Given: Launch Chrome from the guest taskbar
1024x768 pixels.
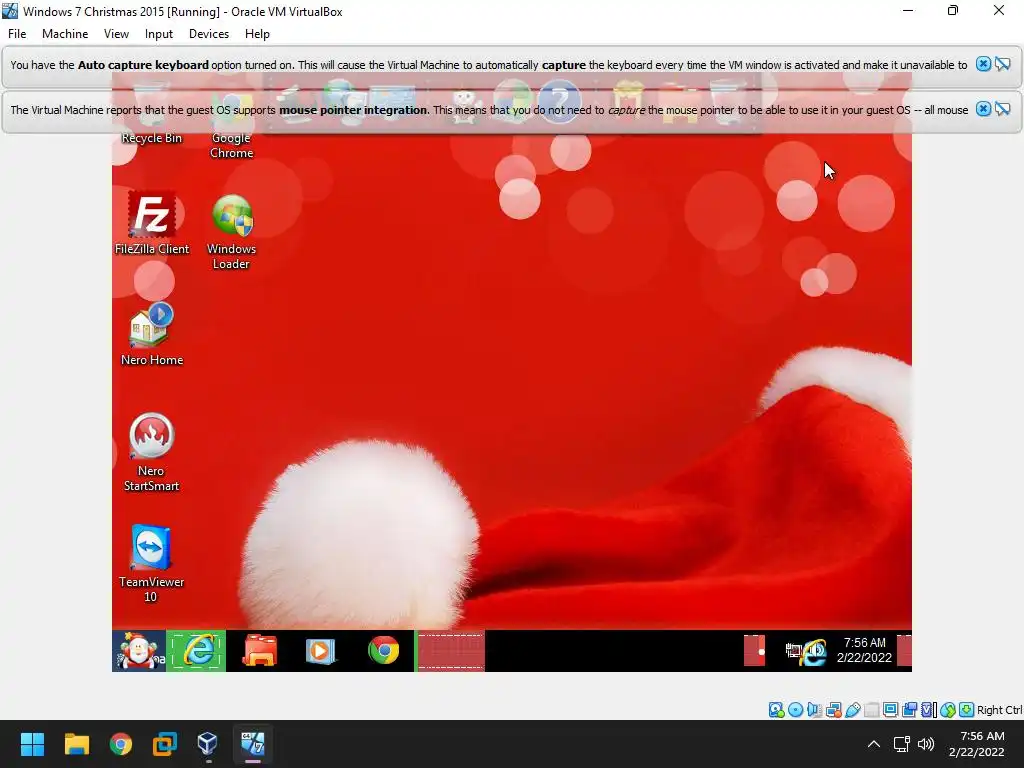Looking at the screenshot, I should click(384, 651).
